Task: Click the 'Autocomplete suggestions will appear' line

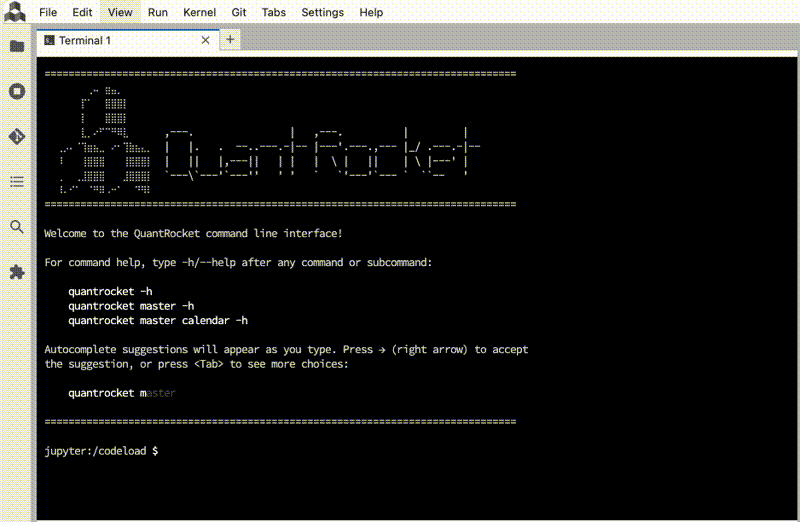Action: pos(286,350)
